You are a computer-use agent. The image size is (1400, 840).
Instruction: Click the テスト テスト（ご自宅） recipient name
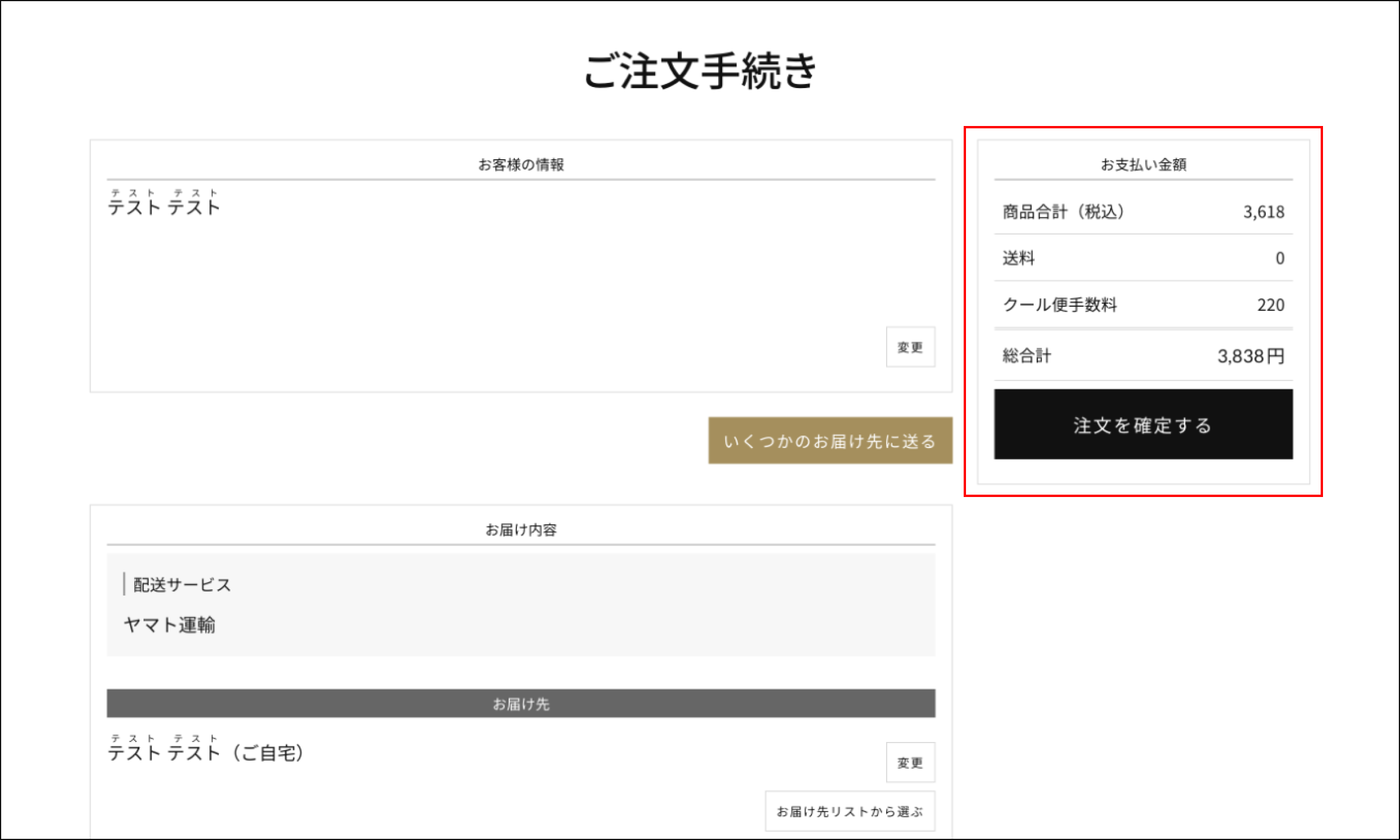pyautogui.click(x=205, y=753)
